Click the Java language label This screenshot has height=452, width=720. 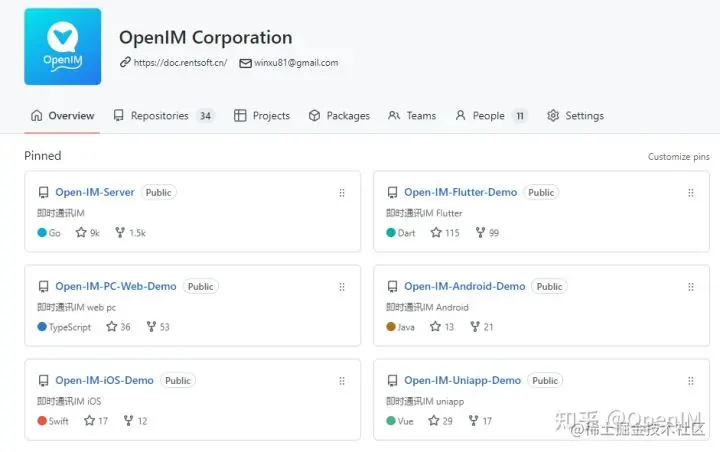tap(406, 327)
